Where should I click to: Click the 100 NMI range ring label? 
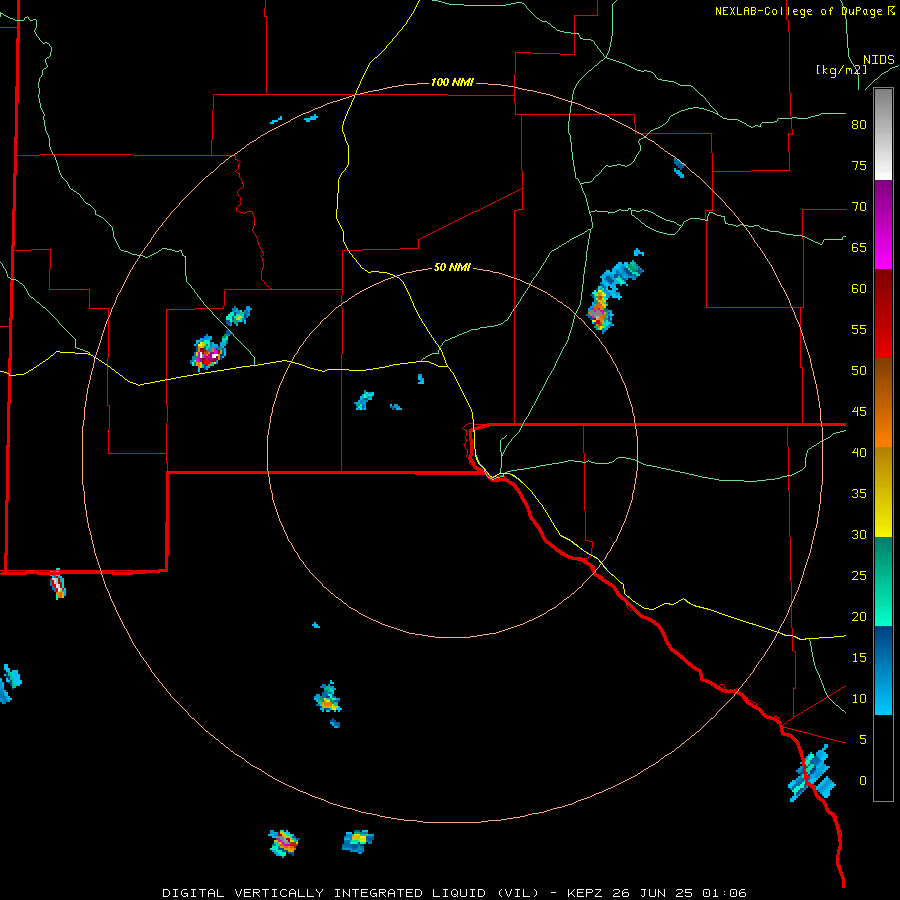[x=452, y=82]
